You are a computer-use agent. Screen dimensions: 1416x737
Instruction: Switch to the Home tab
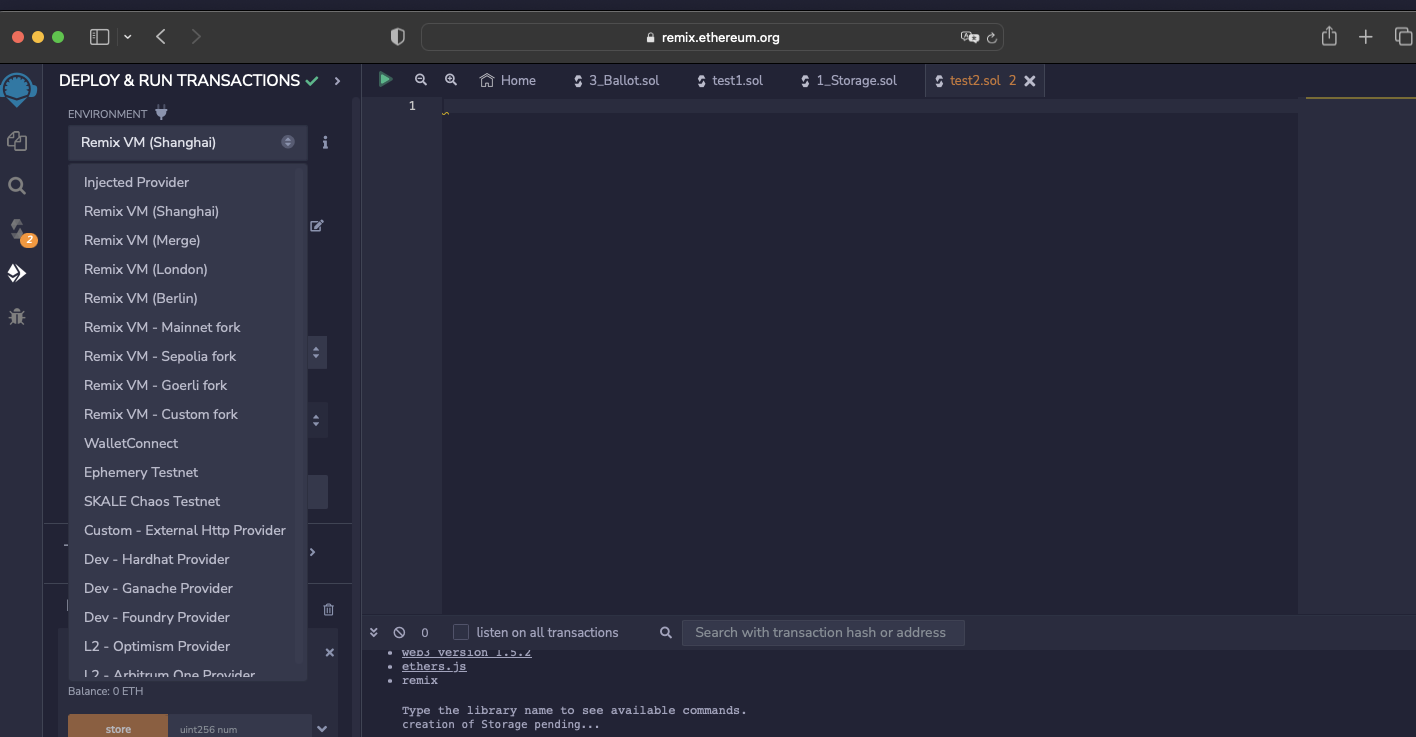tap(508, 80)
